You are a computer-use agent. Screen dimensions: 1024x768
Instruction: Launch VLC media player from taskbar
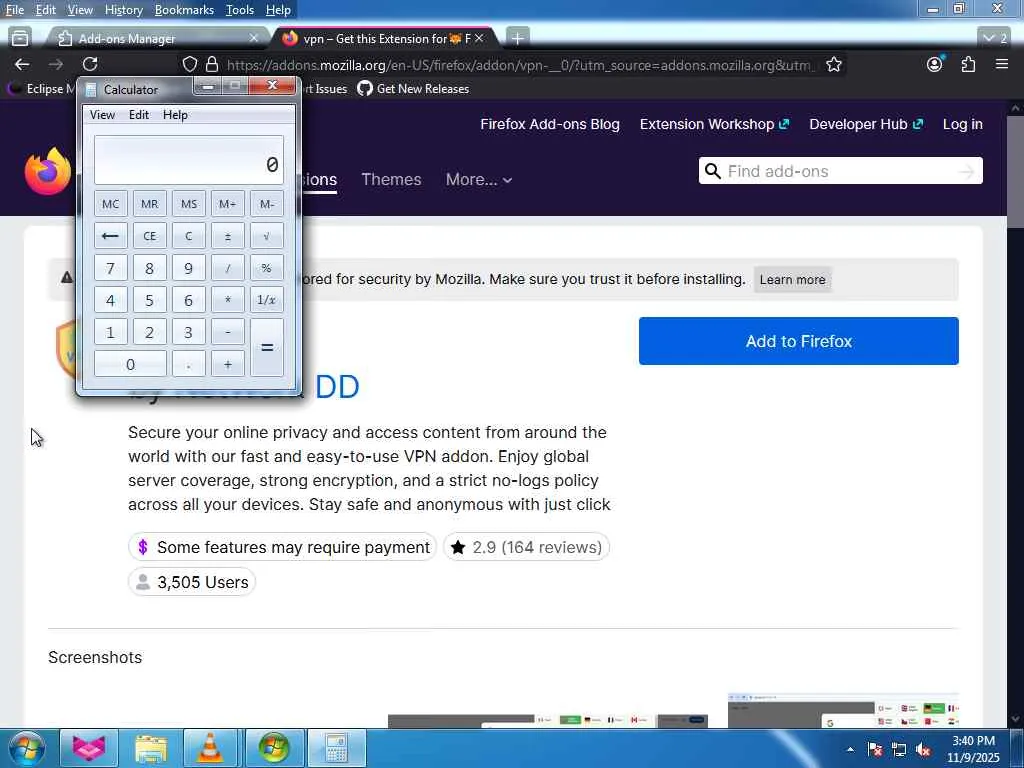(x=210, y=748)
